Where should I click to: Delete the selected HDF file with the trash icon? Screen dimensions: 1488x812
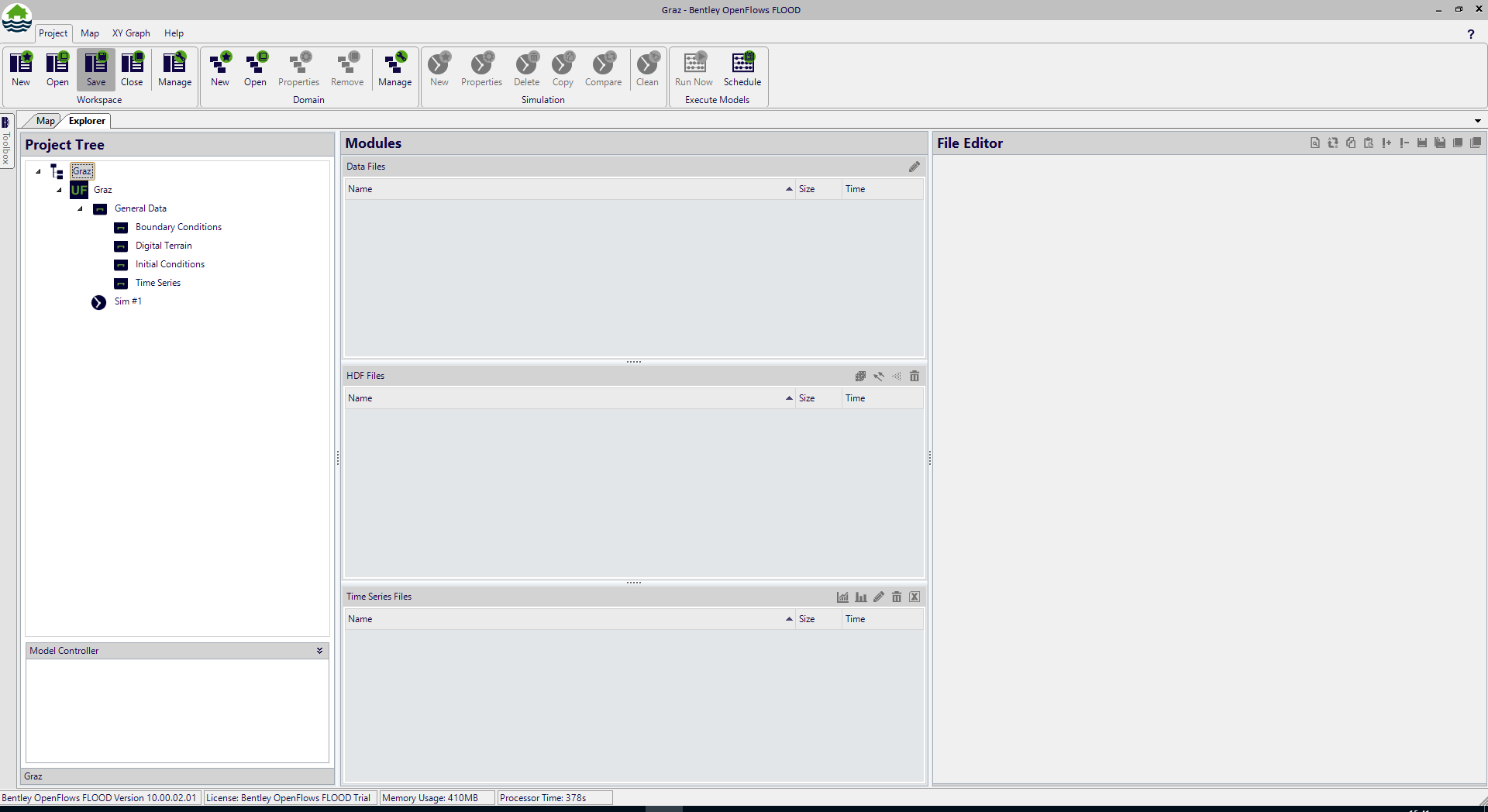pos(914,376)
